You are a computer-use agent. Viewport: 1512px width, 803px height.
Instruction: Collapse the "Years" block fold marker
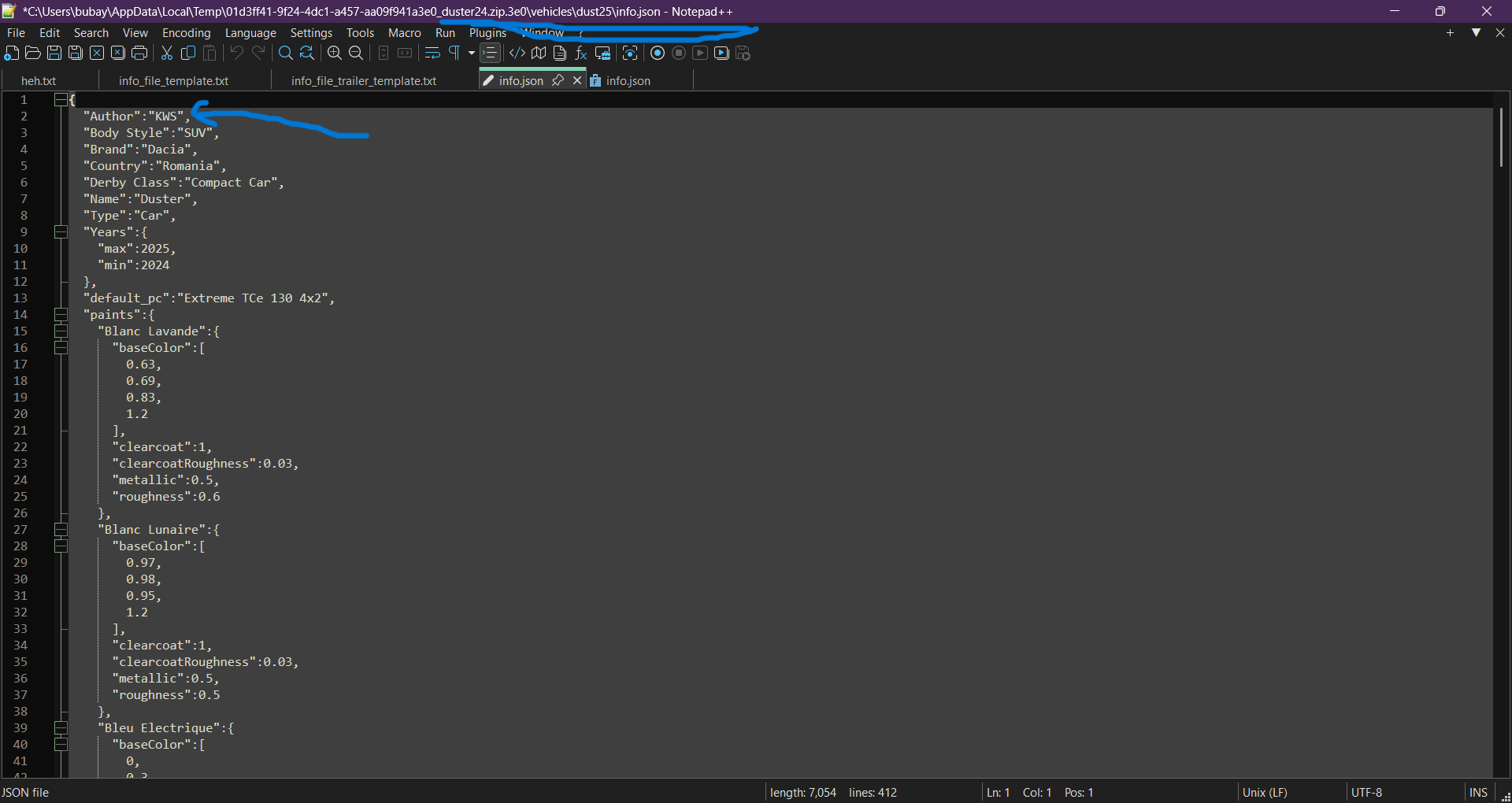[61, 232]
